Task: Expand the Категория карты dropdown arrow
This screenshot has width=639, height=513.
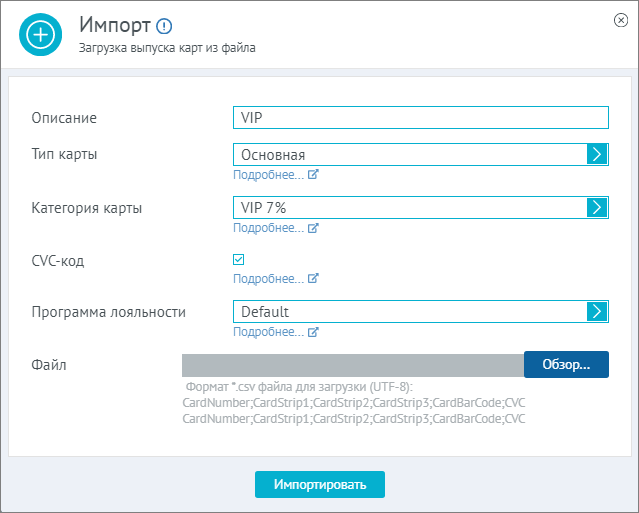Action: click(x=597, y=207)
